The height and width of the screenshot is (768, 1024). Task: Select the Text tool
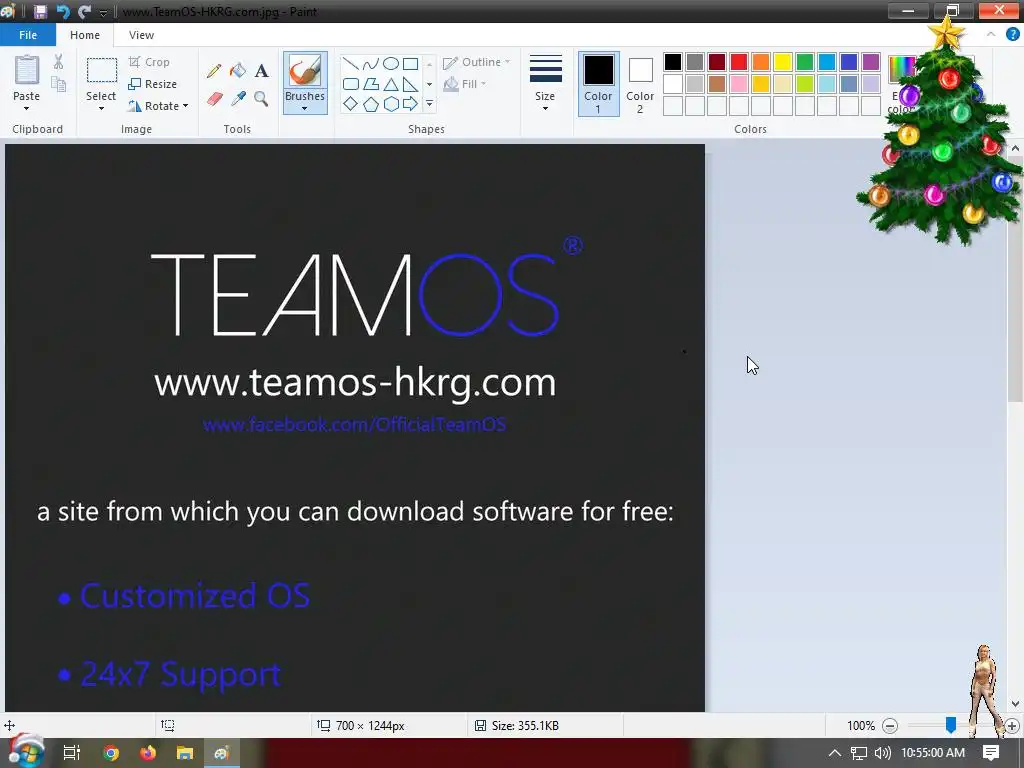tap(261, 71)
